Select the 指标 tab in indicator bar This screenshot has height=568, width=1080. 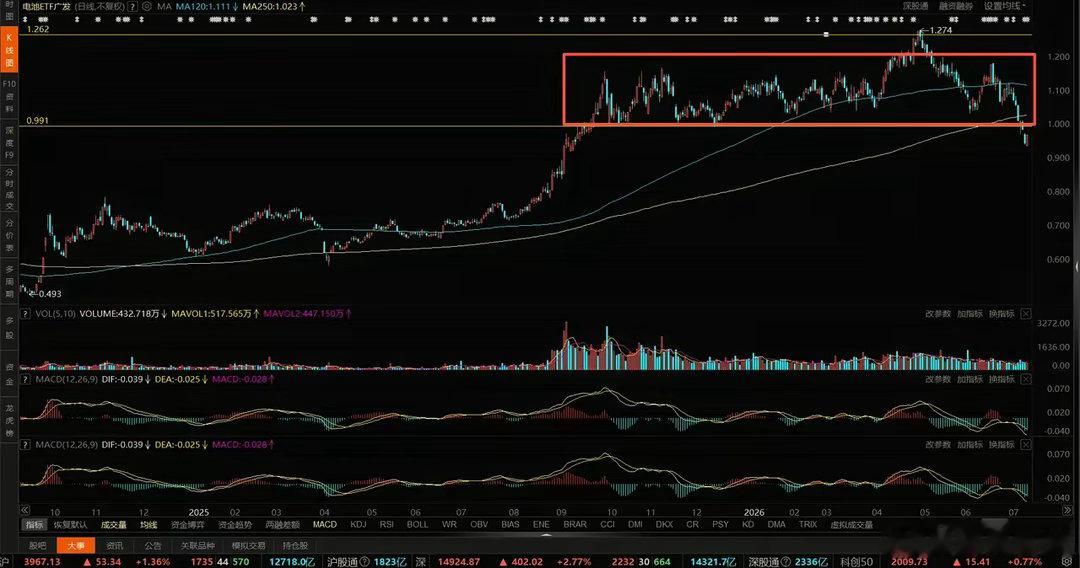click(x=34, y=525)
